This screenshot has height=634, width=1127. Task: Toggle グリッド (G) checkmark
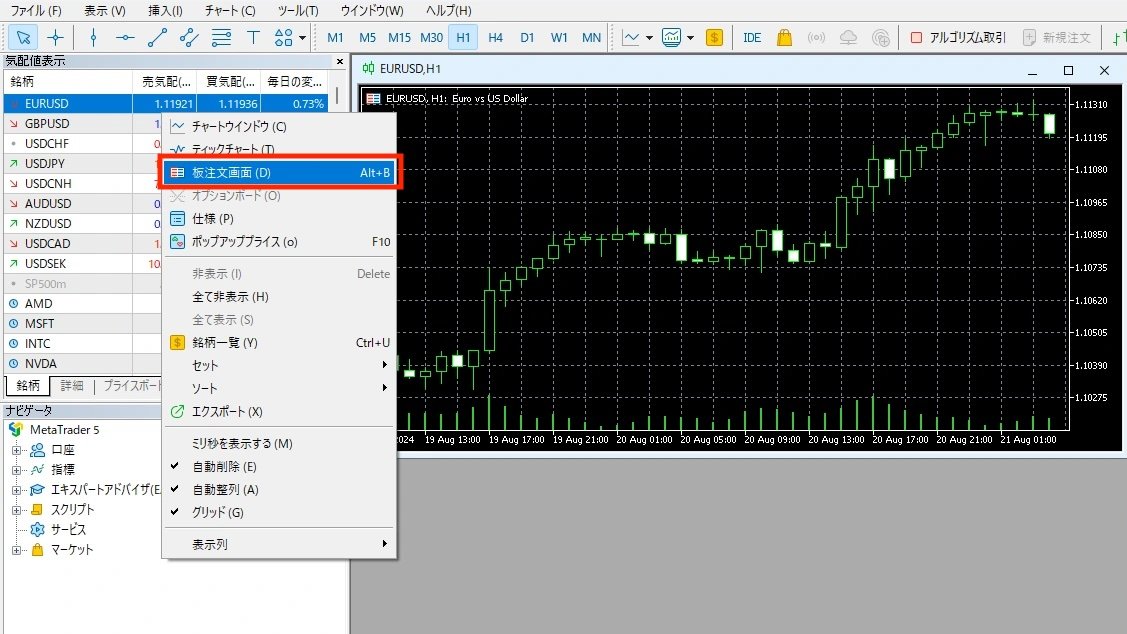[x=280, y=513]
